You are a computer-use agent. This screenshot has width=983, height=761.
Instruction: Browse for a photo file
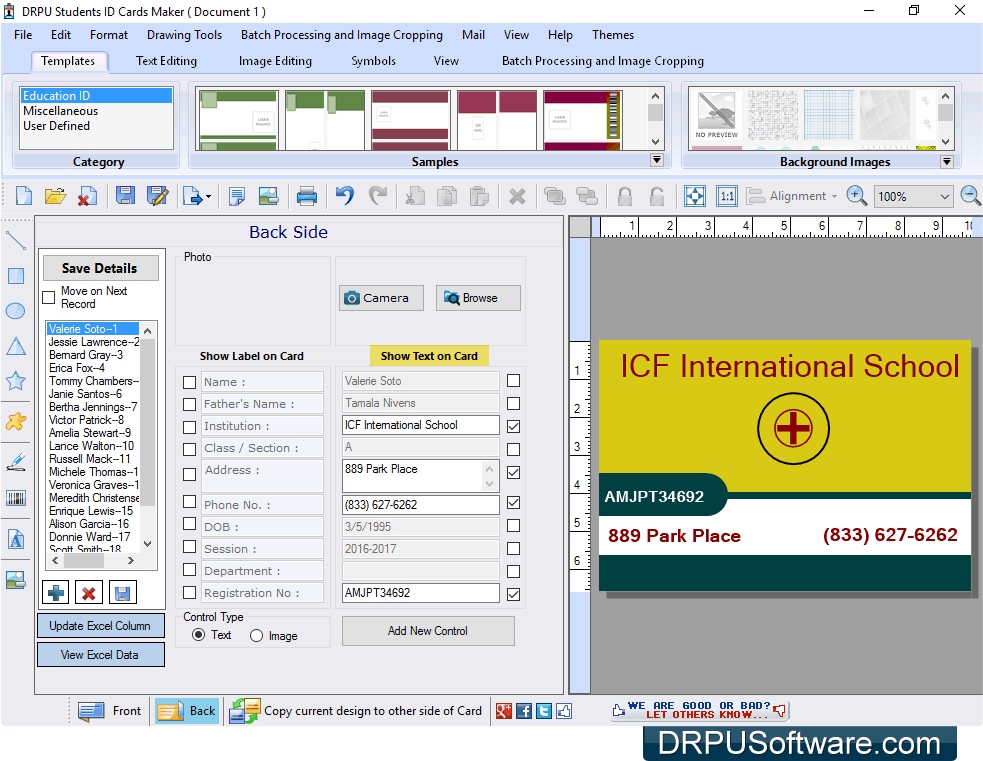(x=478, y=298)
